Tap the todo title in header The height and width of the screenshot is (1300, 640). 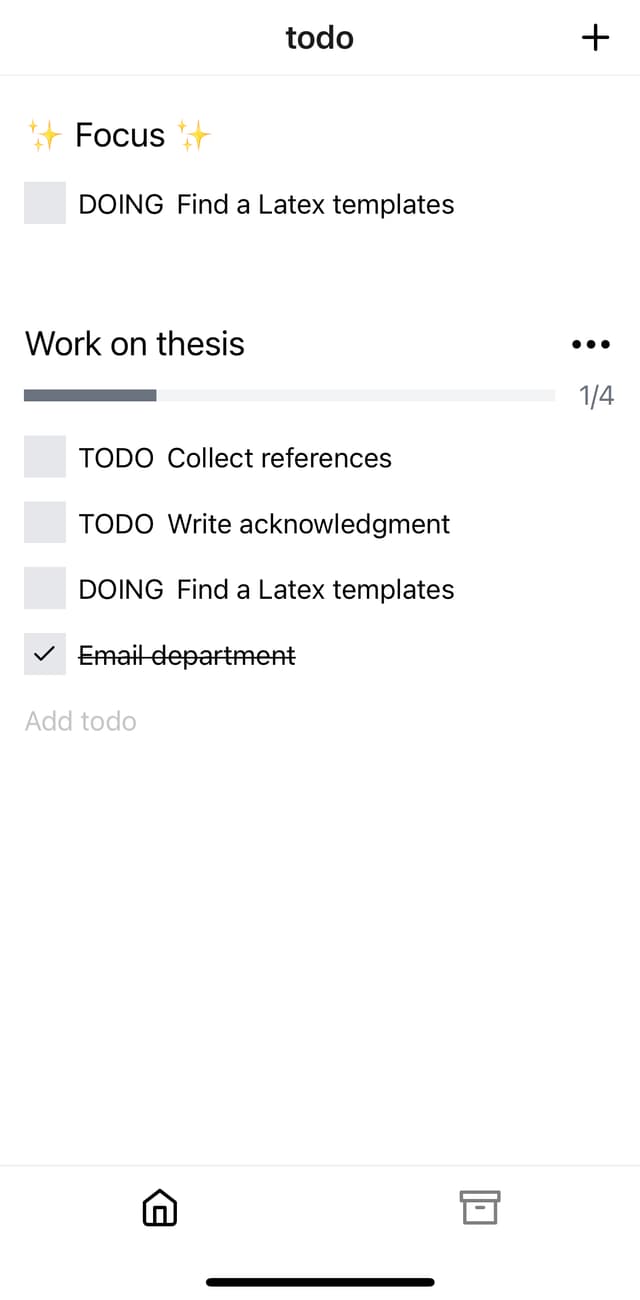(x=319, y=38)
